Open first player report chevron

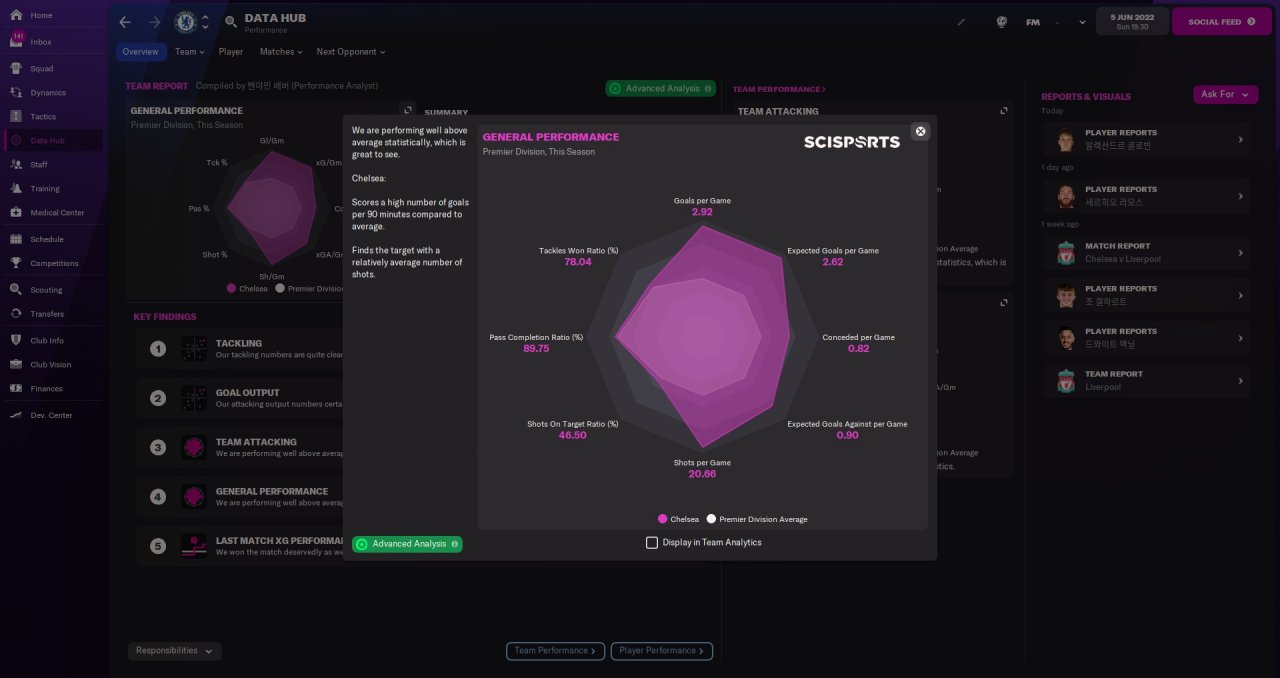(1240, 139)
